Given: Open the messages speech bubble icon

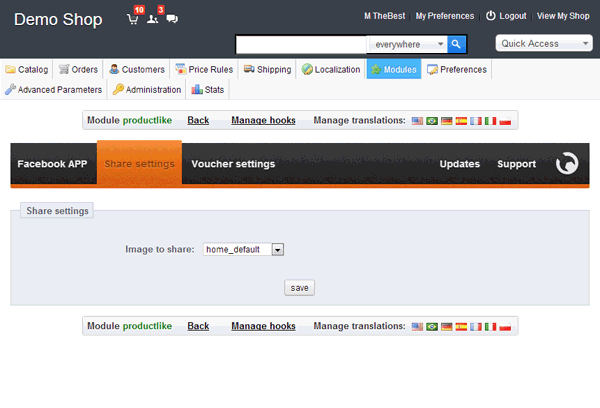Looking at the screenshot, I should pyautogui.click(x=172, y=19).
